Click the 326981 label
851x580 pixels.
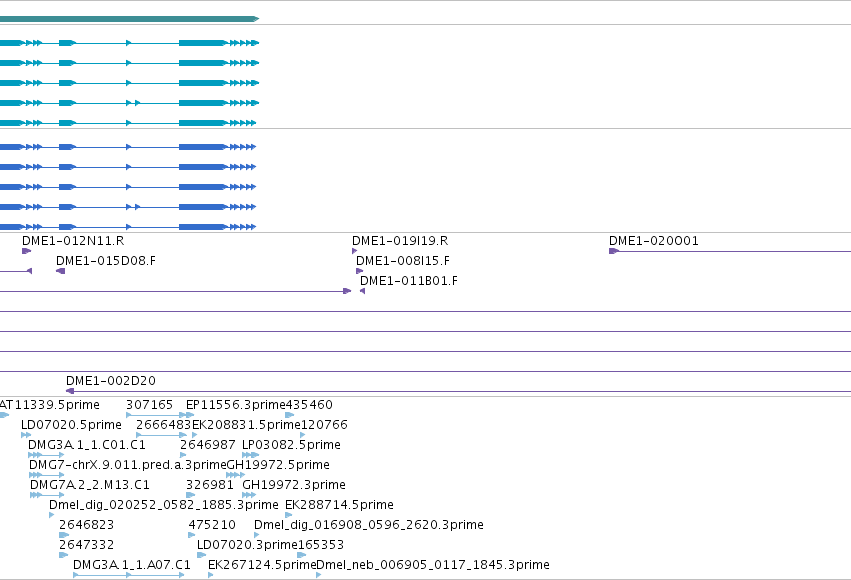click(209, 485)
